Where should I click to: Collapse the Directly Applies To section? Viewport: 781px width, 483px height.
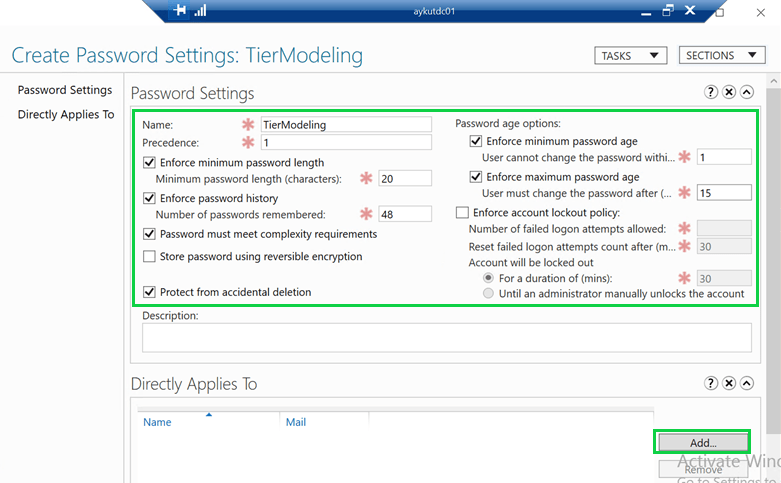pyautogui.click(x=746, y=383)
